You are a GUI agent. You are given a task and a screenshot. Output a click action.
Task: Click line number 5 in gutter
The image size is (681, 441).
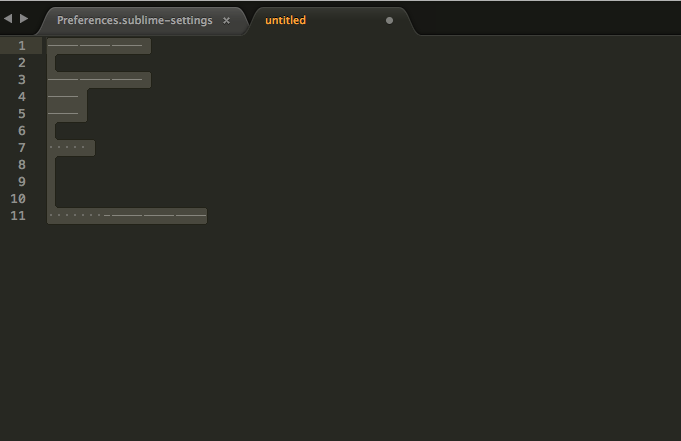(22, 114)
